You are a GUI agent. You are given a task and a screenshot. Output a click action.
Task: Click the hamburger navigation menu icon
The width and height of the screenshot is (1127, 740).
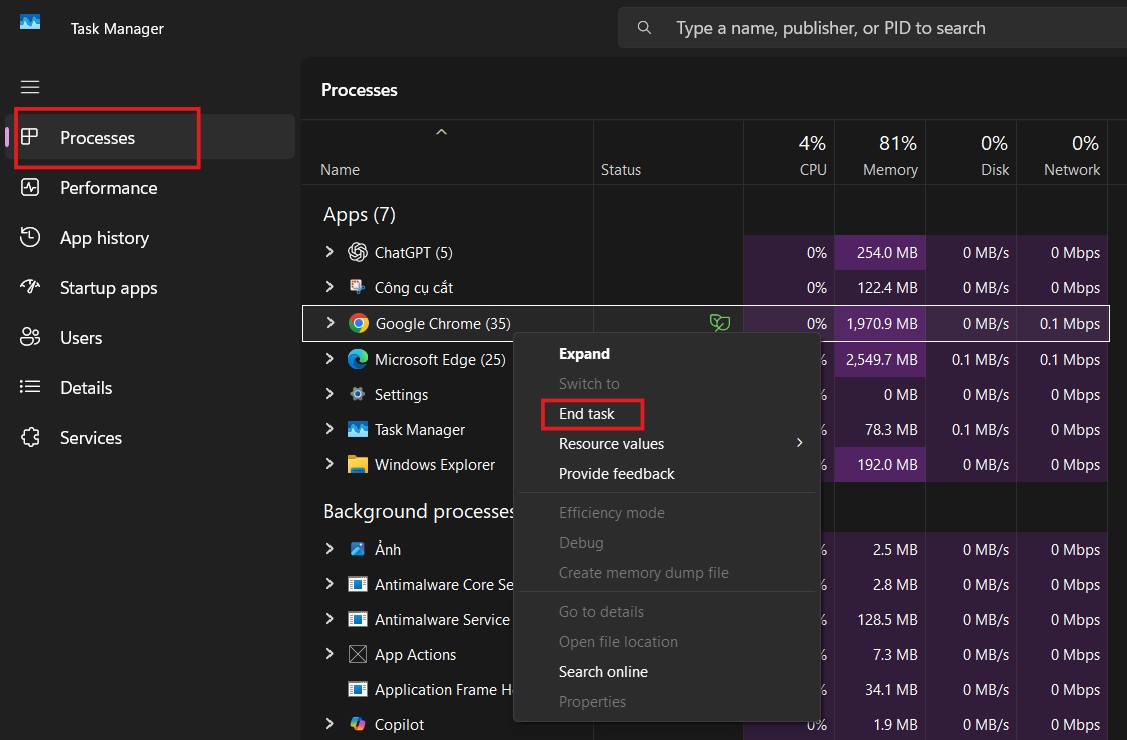30,87
